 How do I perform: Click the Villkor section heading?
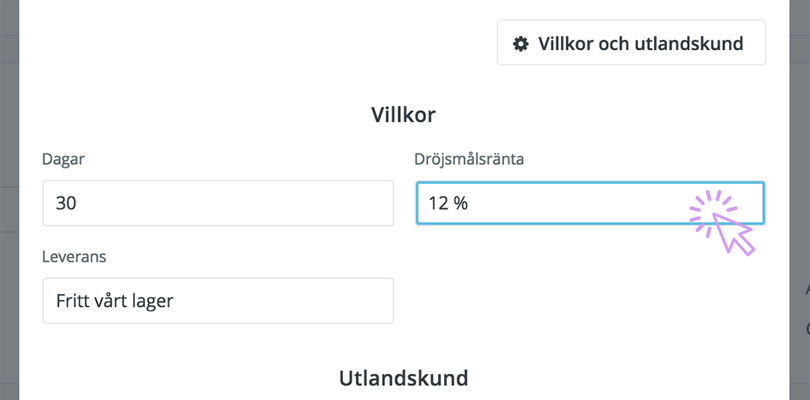pos(403,115)
